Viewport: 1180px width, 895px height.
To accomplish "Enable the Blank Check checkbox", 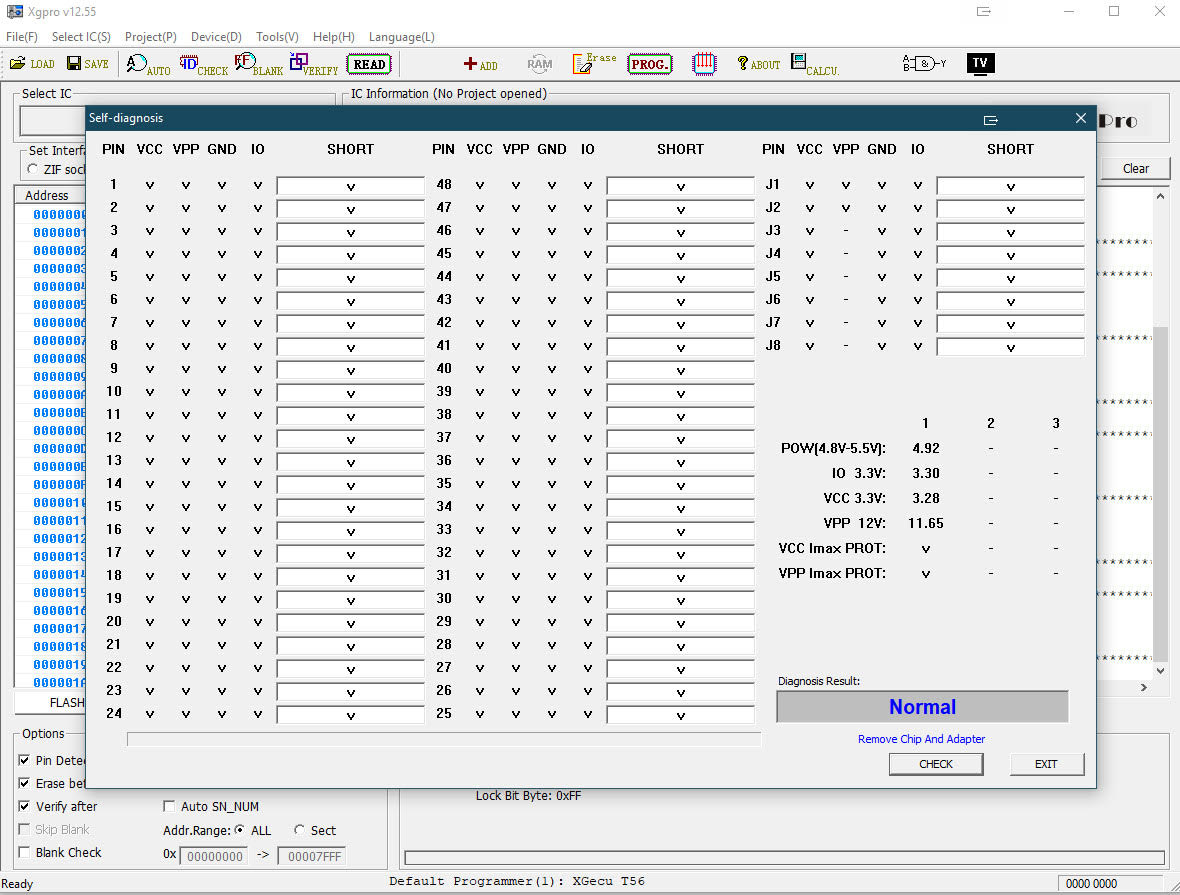I will 25,853.
